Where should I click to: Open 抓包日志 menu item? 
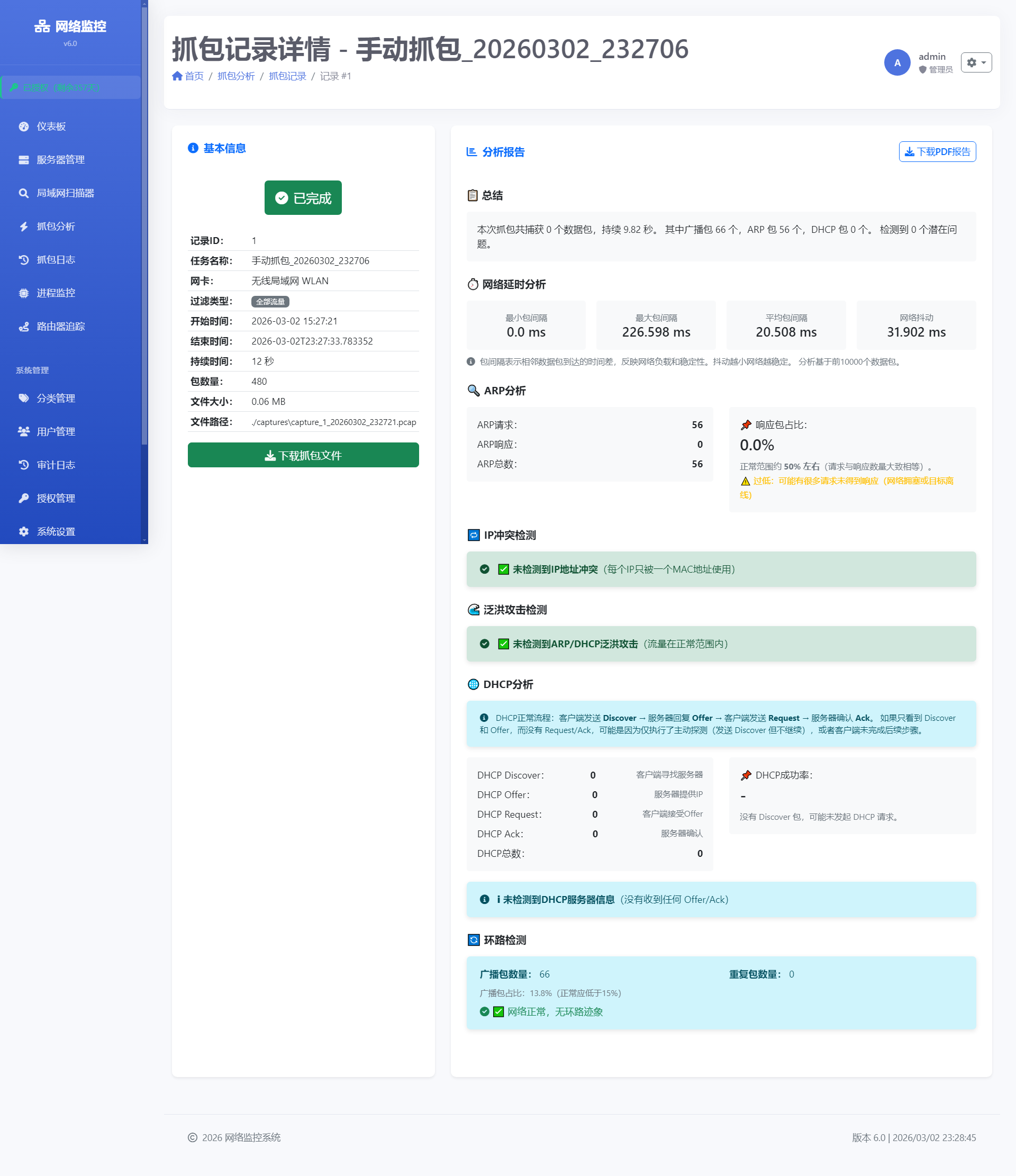click(56, 260)
